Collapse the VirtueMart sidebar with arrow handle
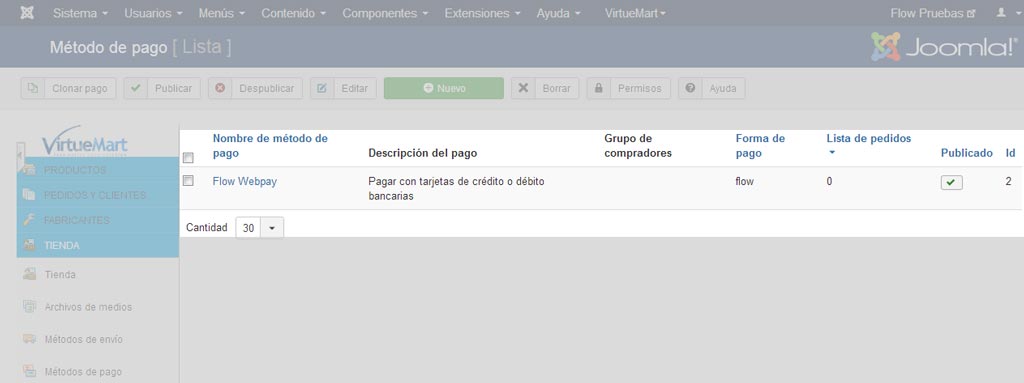The height and width of the screenshot is (383, 1024). (21, 156)
